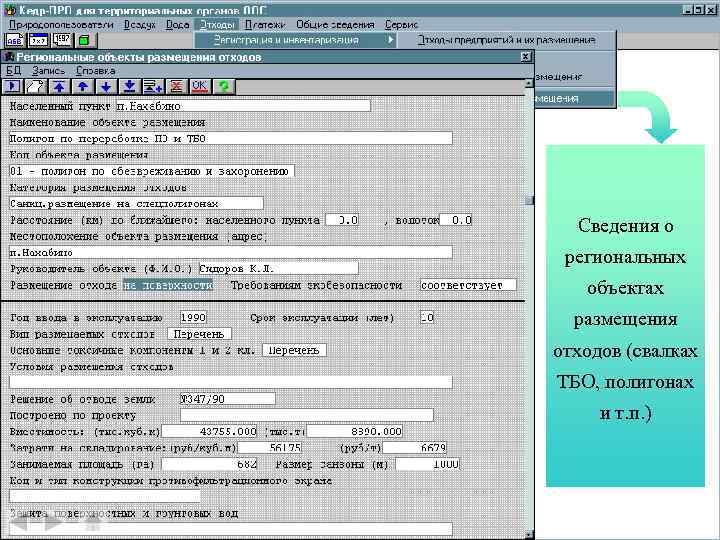
Task: Open the Справка menu in child window
Action: (96, 71)
